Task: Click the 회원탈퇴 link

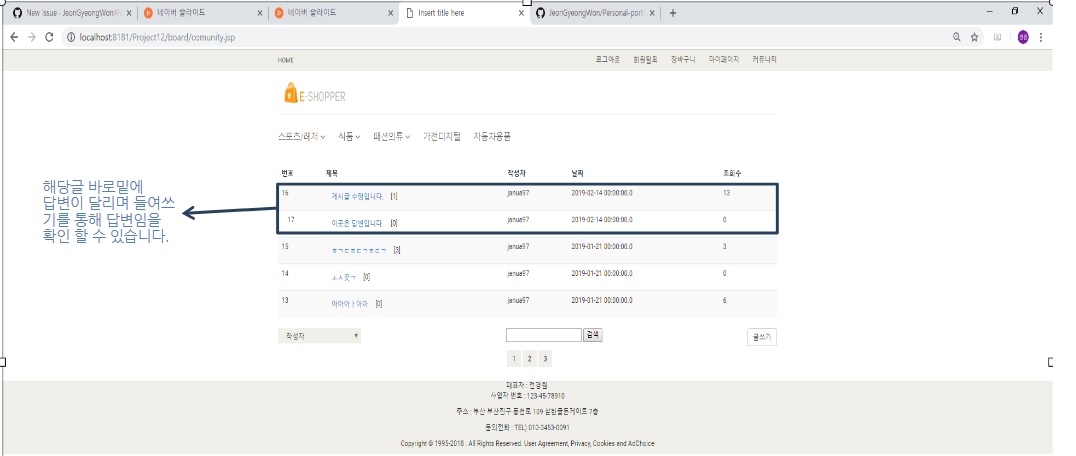Action: pyautogui.click(x=645, y=60)
